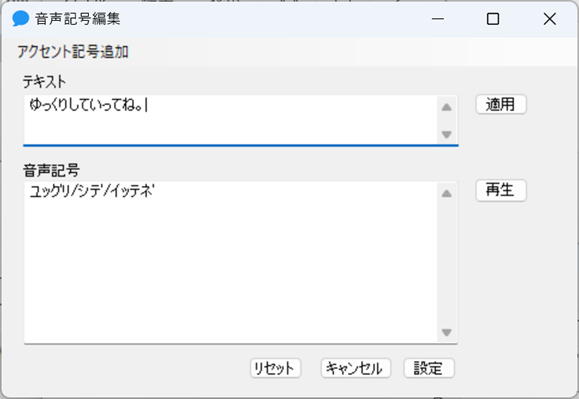Place the cursor in the ゆっくりしていってね。 text
Screen dimensions: 579x399
86,106
